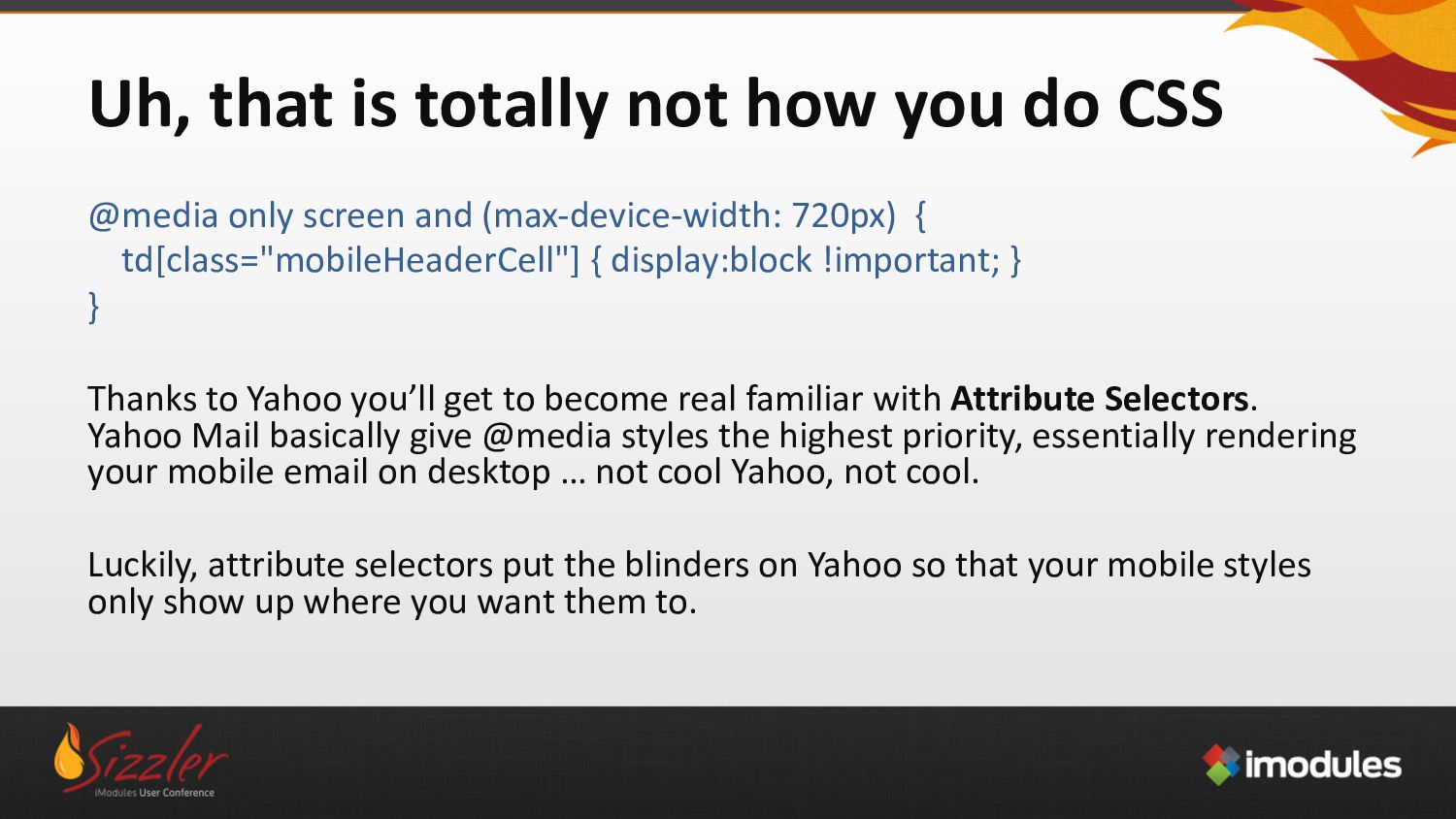Screen dimensions: 1456x819
Task: Click the dark footer bar background
Action: tap(728, 763)
